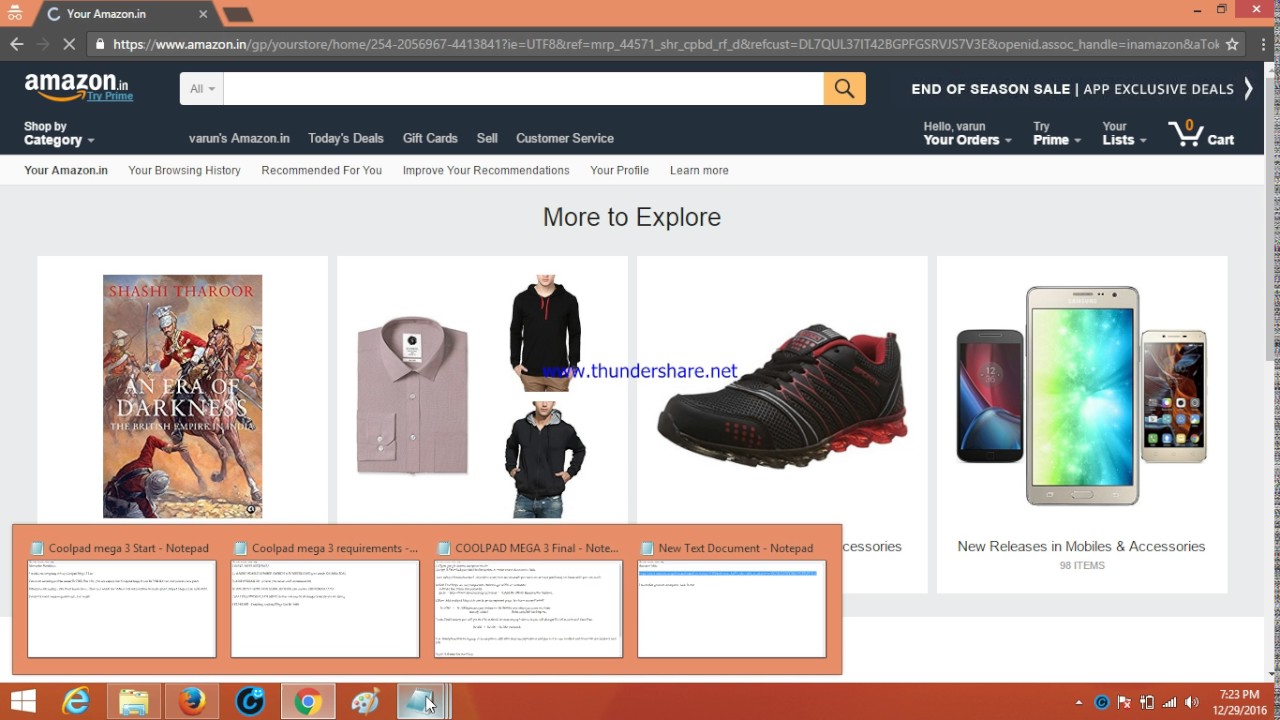Open Improve Your Recommendations
Image resolution: width=1280 pixels, height=720 pixels.
pos(486,170)
